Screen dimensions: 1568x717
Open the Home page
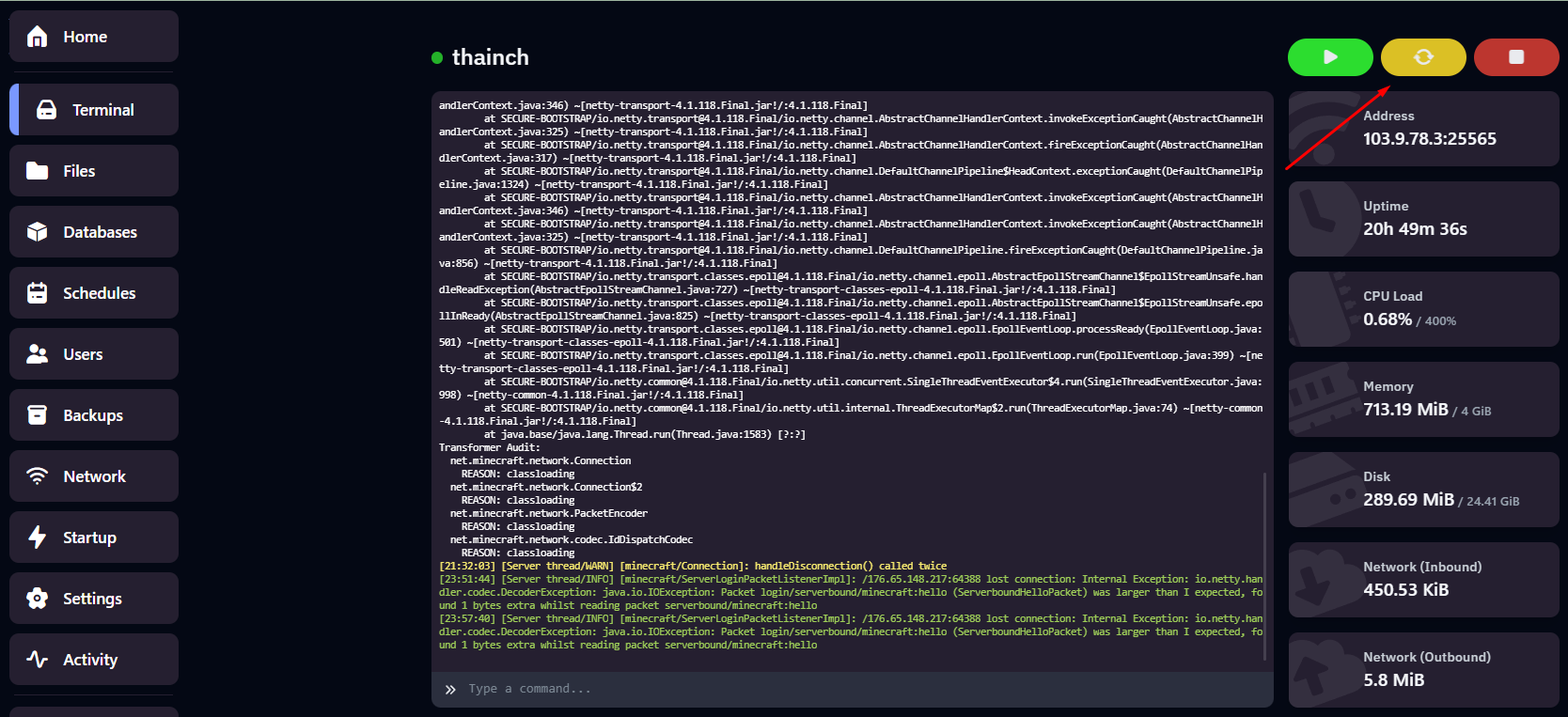point(94,37)
